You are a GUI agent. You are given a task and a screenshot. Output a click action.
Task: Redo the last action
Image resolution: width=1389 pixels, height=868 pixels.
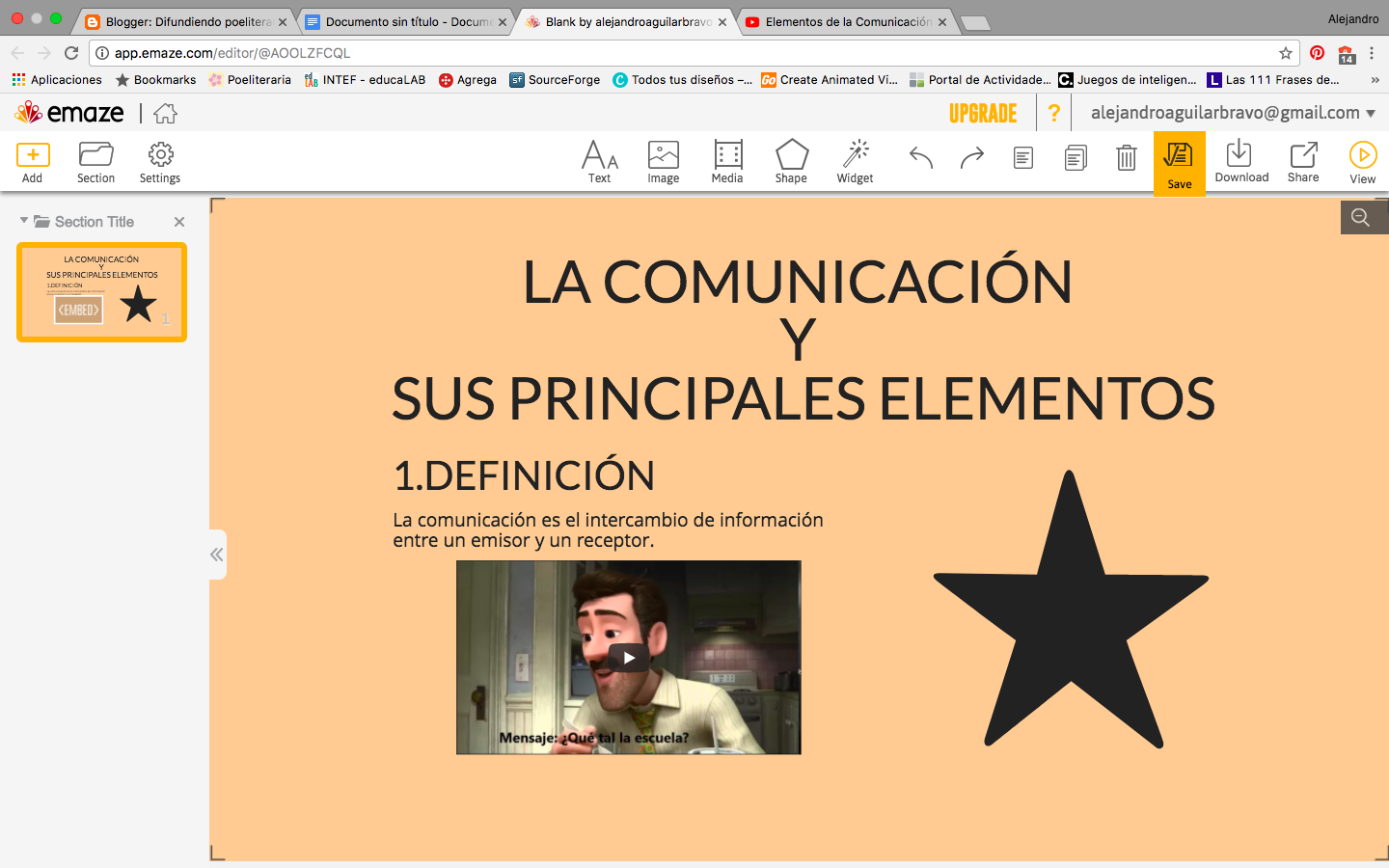pyautogui.click(x=972, y=157)
